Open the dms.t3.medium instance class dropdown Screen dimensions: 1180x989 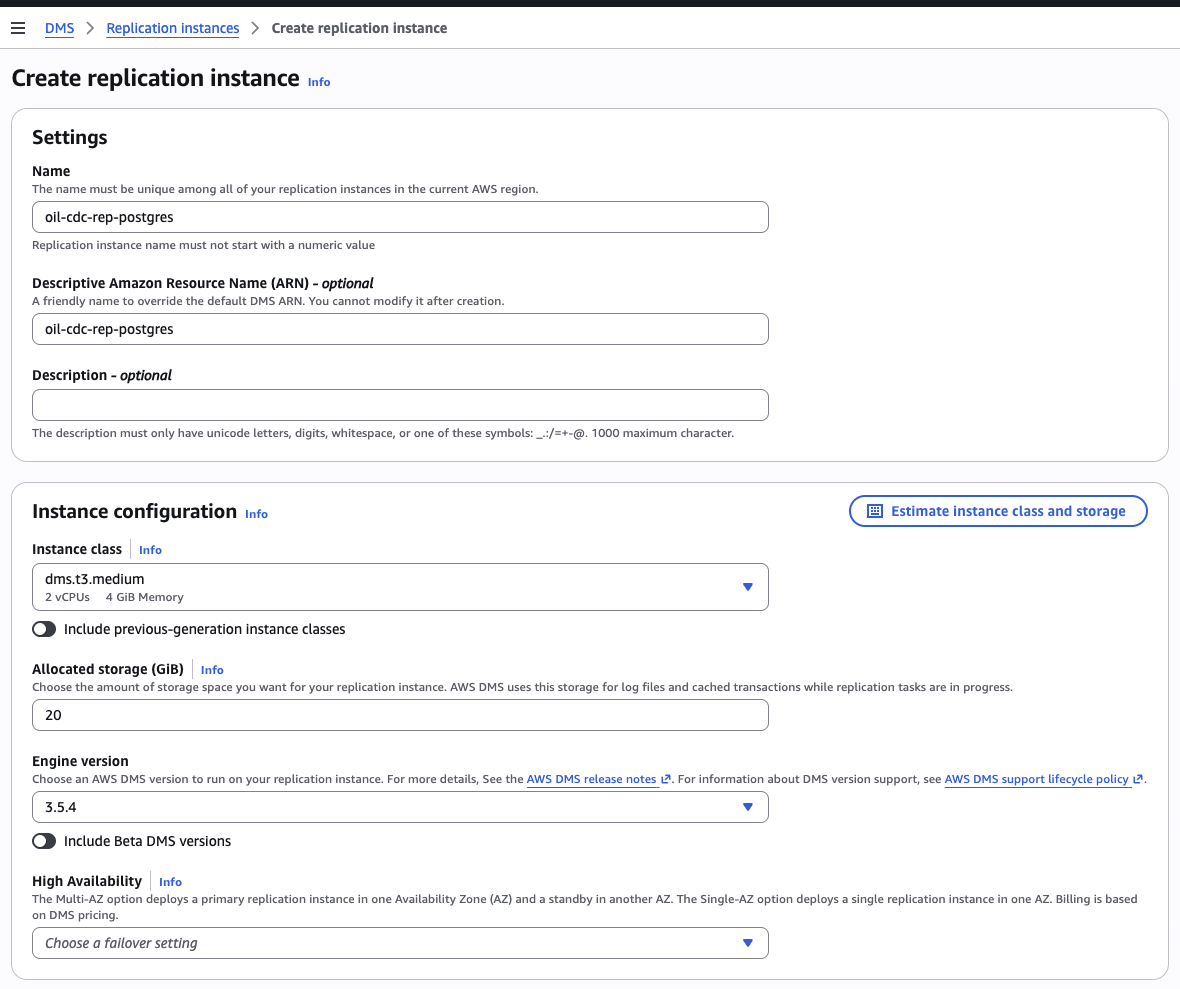(400, 587)
